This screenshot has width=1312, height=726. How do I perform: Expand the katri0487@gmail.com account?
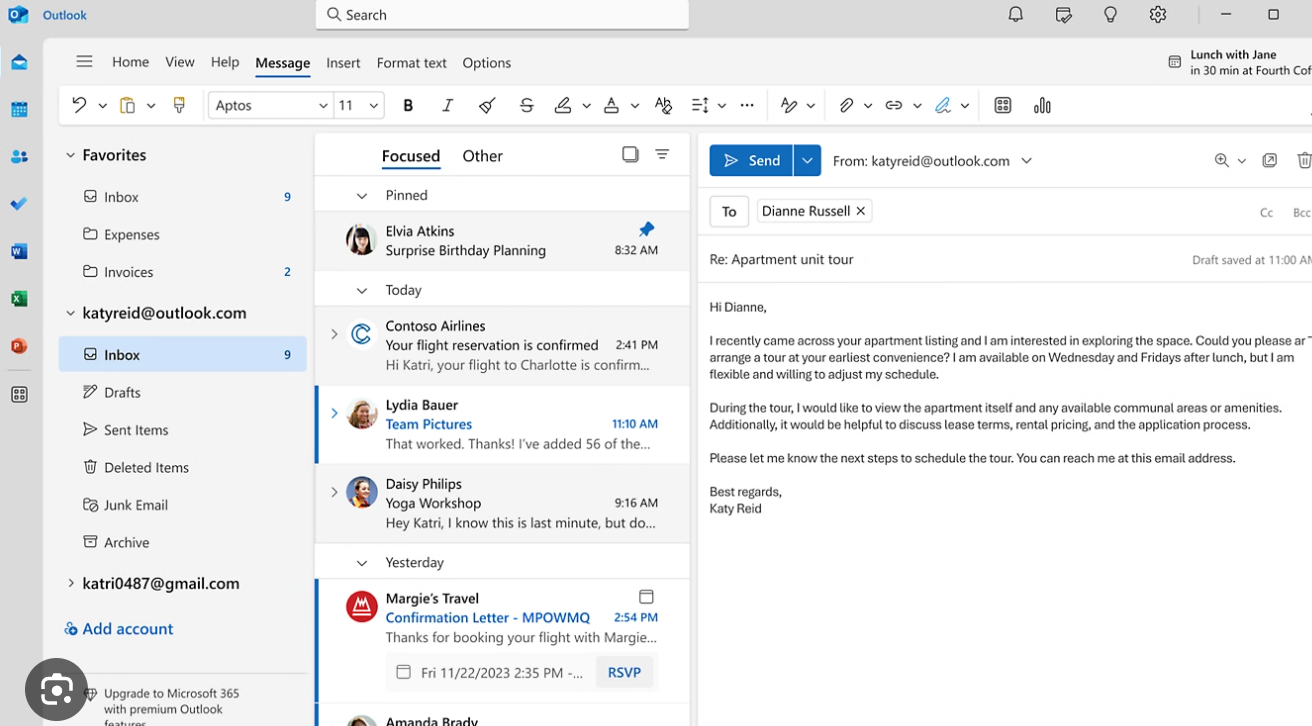70,583
